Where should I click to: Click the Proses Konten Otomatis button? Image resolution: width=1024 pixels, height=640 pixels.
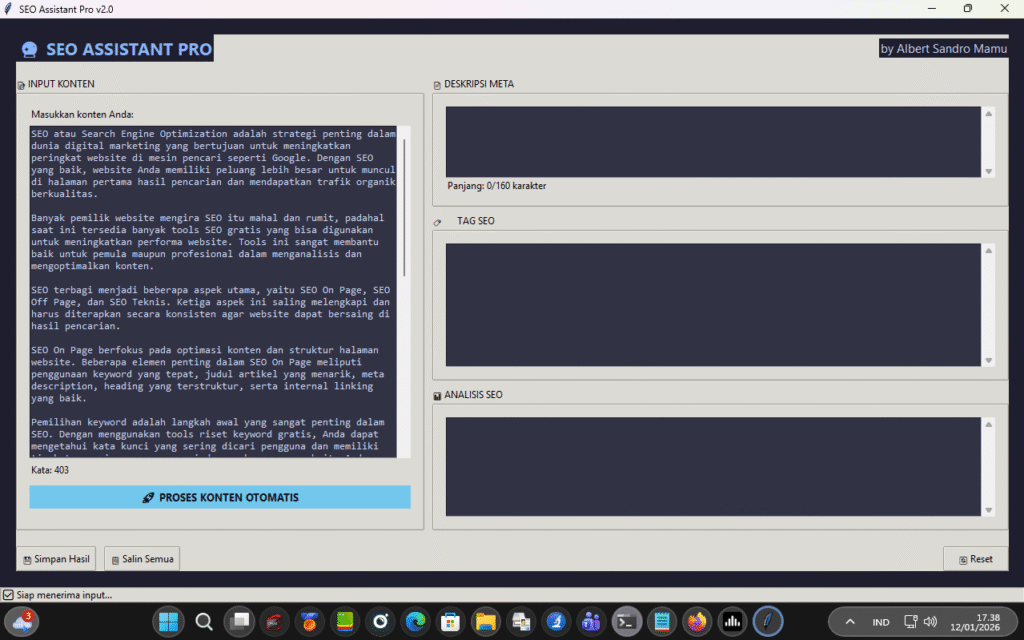point(220,497)
